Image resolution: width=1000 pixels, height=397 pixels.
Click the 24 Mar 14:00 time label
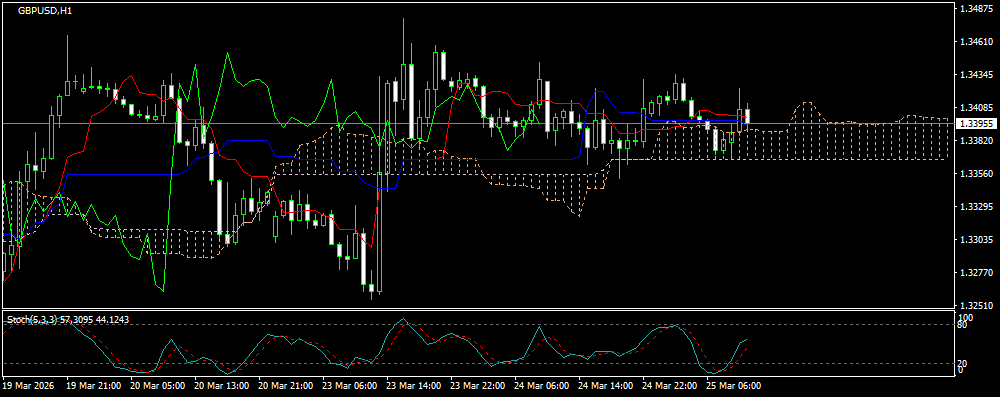606,386
